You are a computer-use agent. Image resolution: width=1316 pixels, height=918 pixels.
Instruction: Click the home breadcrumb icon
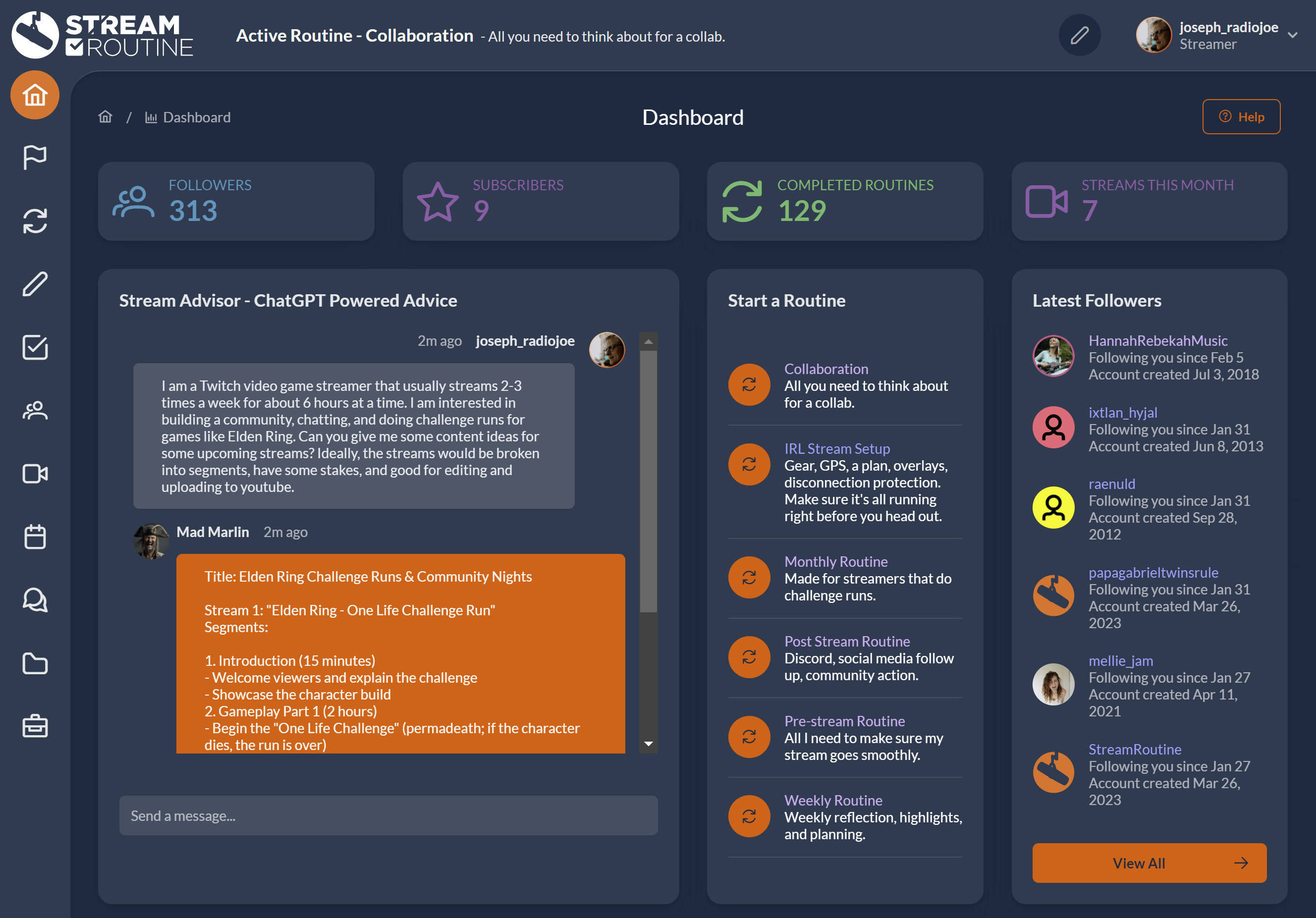click(106, 117)
